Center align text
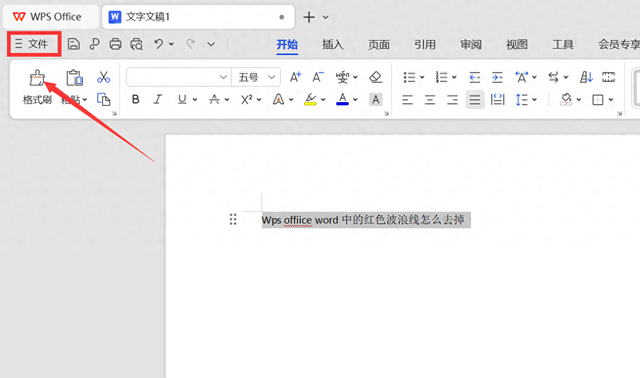 point(430,100)
